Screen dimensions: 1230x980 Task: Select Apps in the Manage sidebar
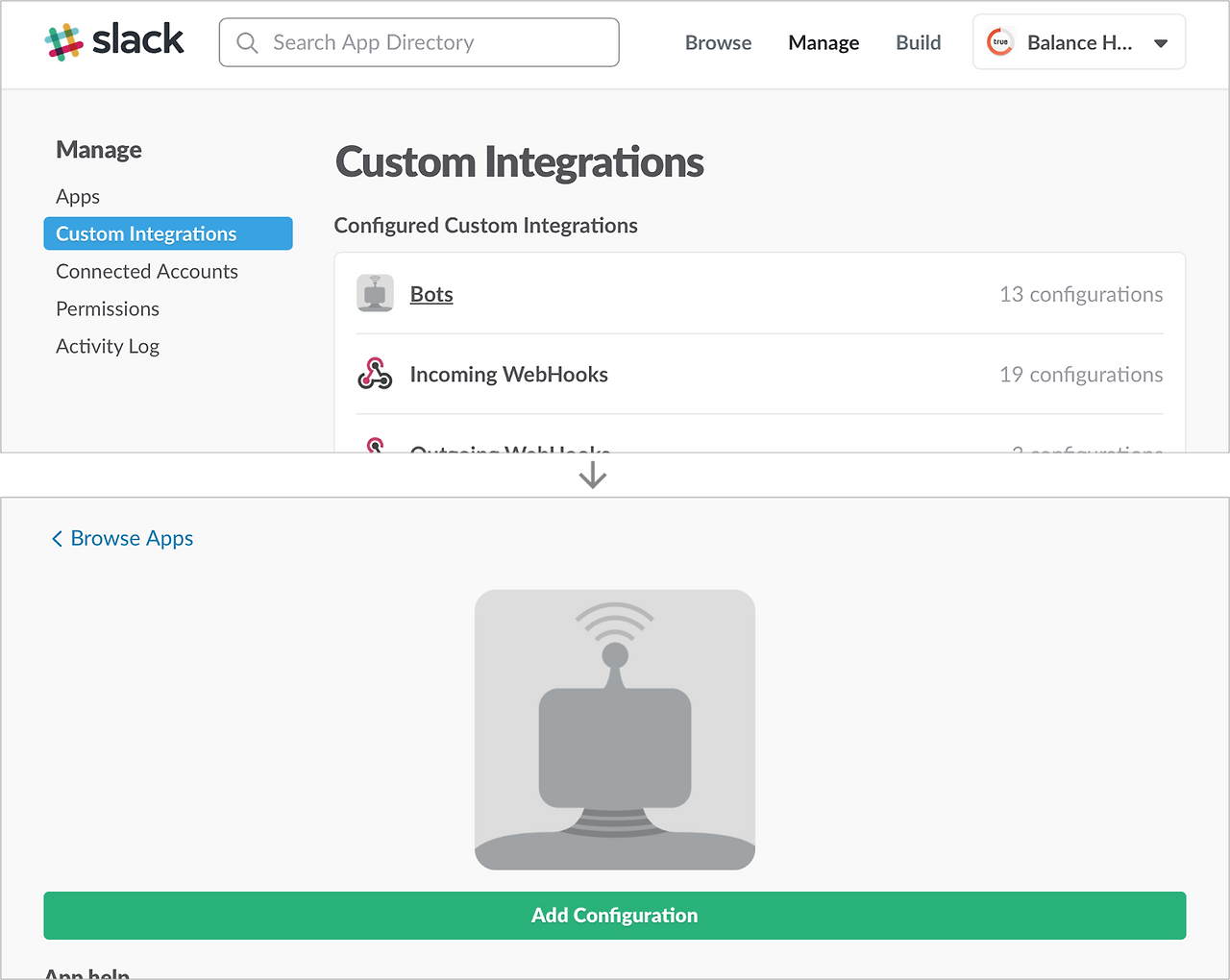pos(78,196)
